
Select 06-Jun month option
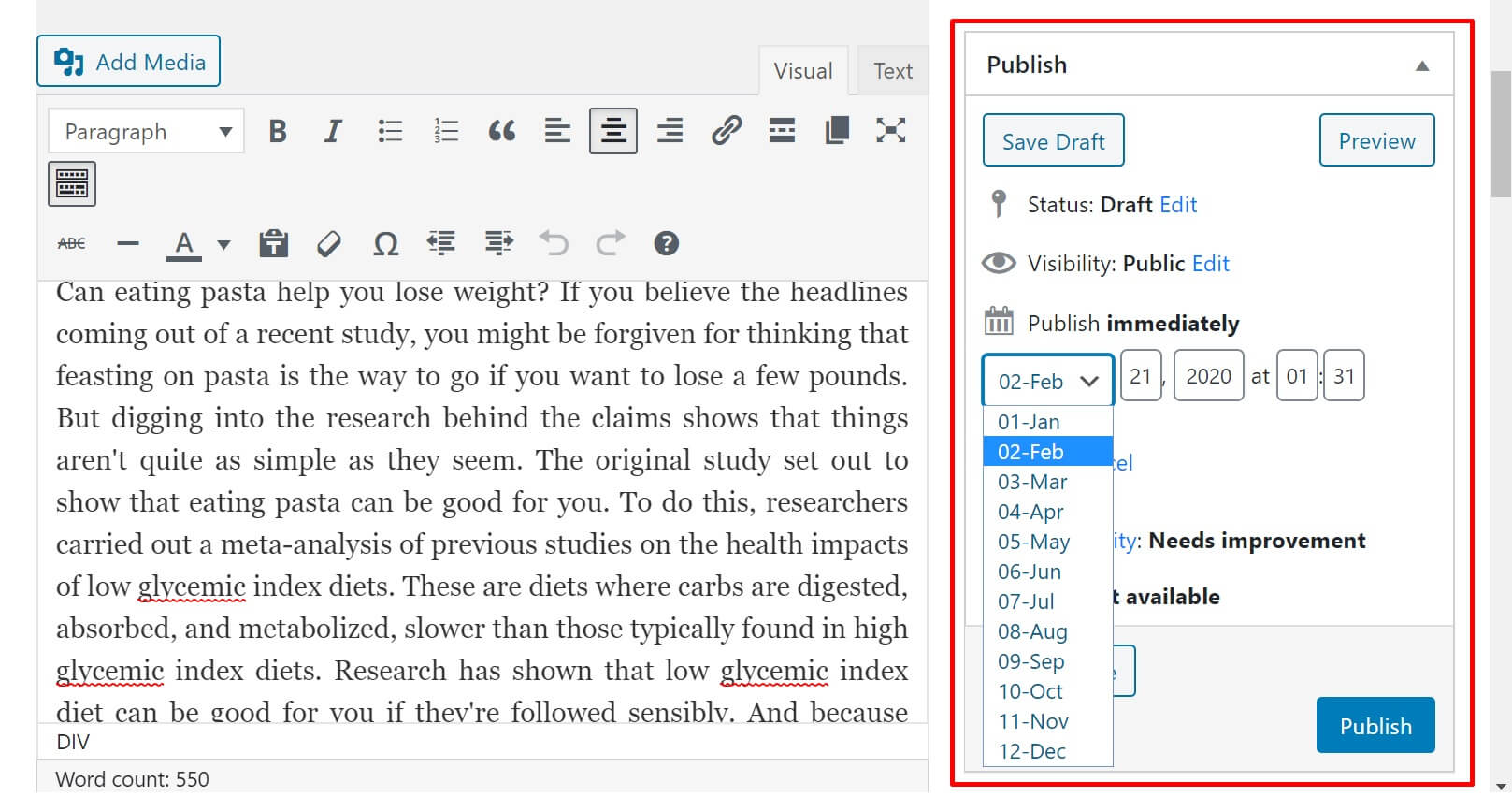point(1047,572)
